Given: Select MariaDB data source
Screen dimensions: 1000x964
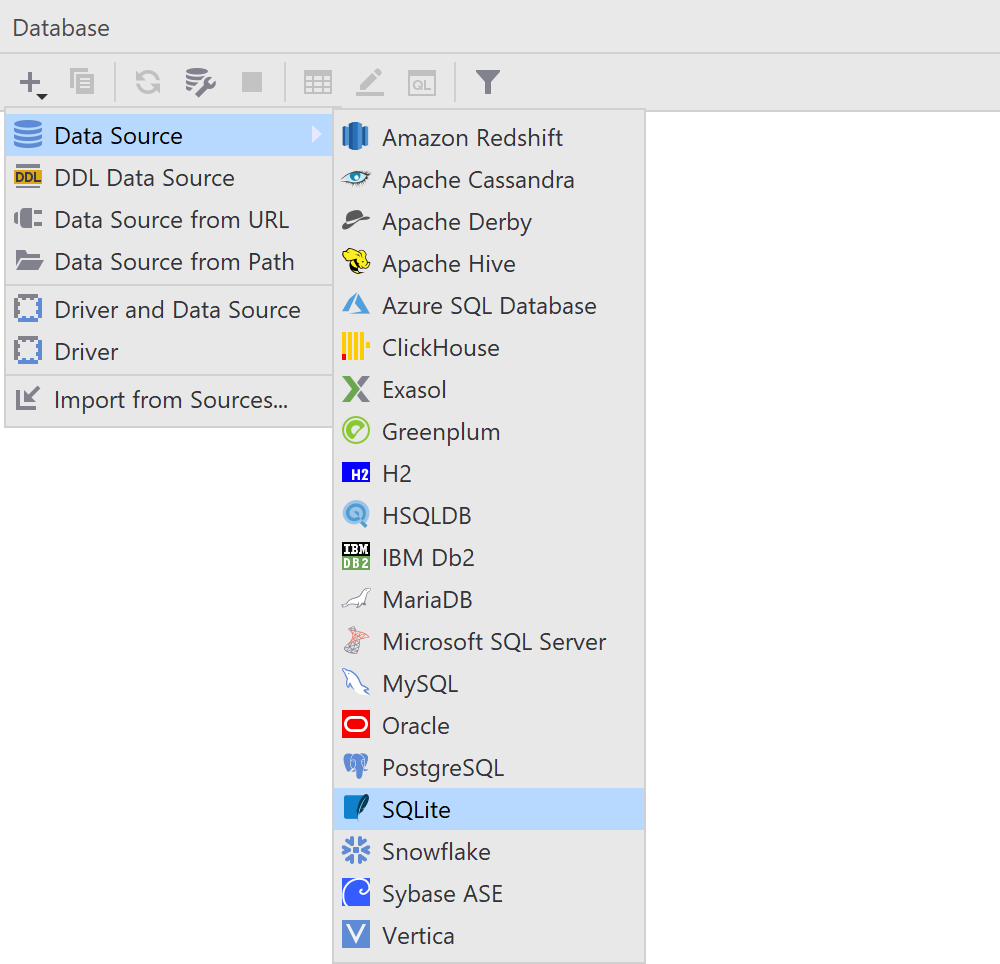Looking at the screenshot, I should click(x=489, y=599).
